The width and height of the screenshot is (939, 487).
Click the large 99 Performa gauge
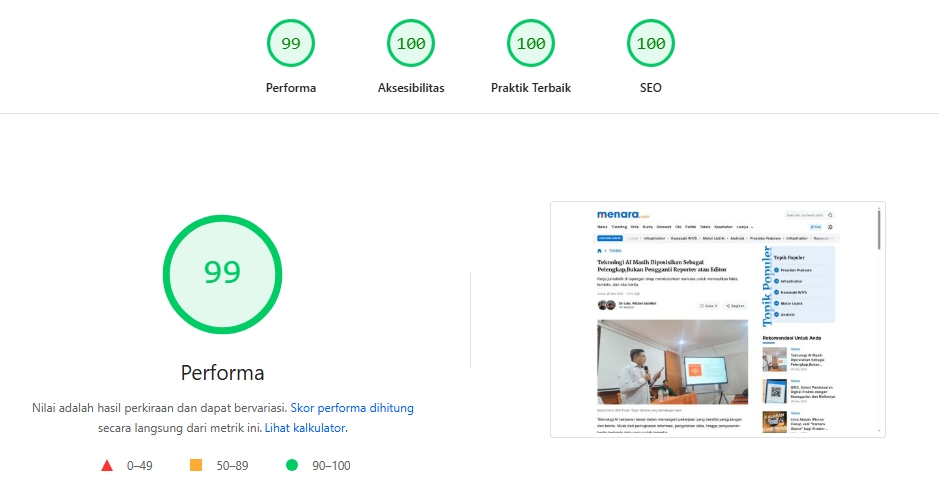pyautogui.click(x=222, y=272)
